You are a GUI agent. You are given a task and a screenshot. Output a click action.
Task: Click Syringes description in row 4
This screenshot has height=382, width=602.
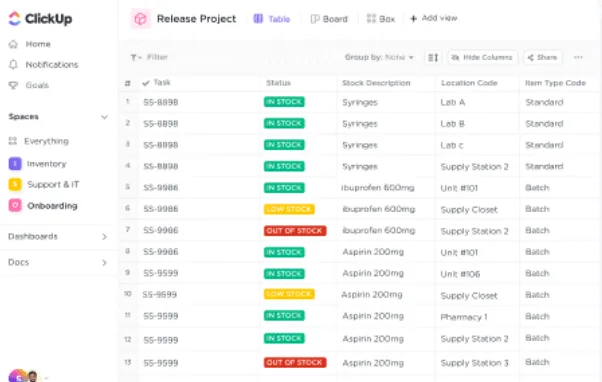360,167
